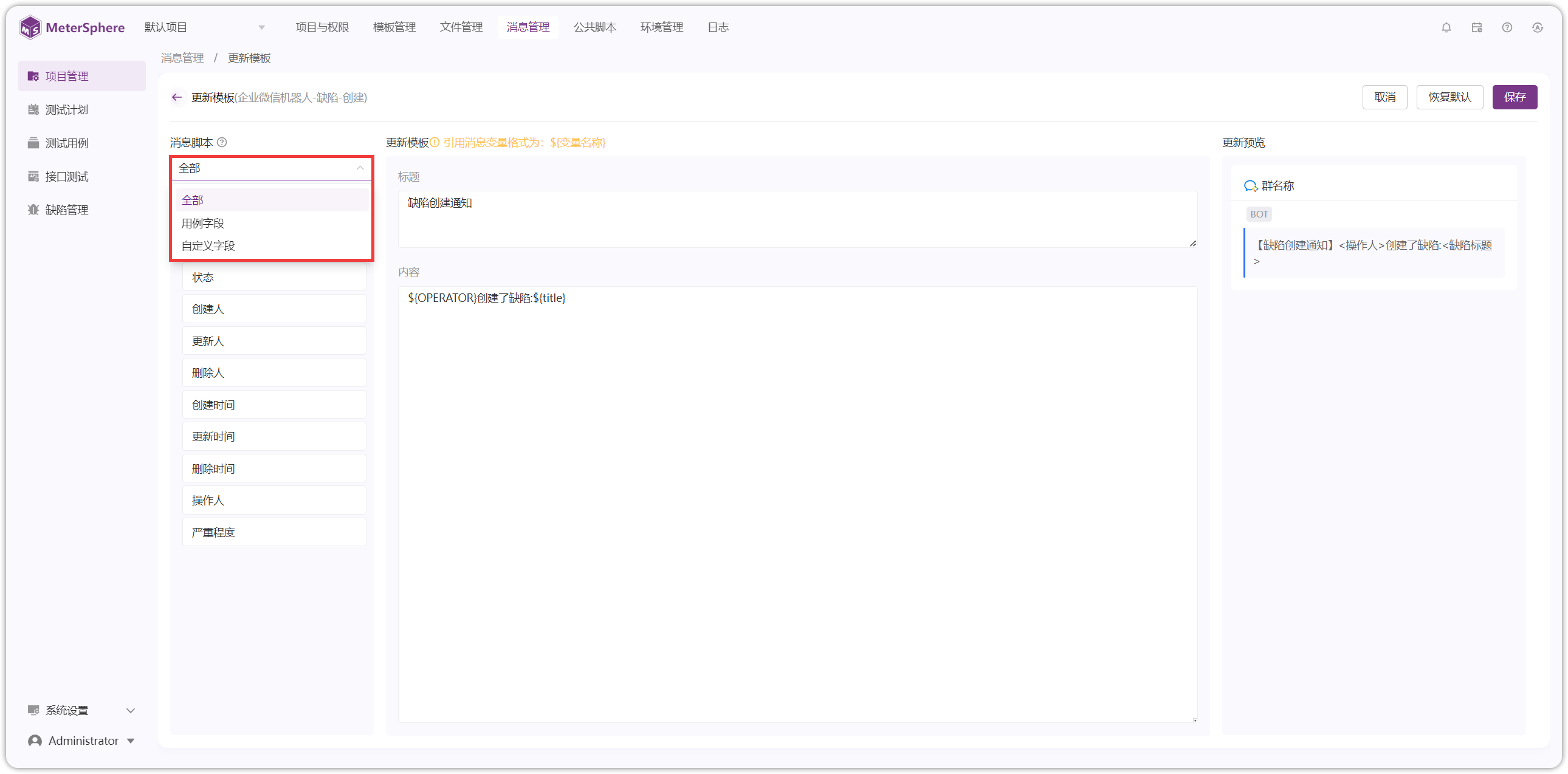Insert the 状态 variable field
1568x774 pixels.
[x=274, y=278]
